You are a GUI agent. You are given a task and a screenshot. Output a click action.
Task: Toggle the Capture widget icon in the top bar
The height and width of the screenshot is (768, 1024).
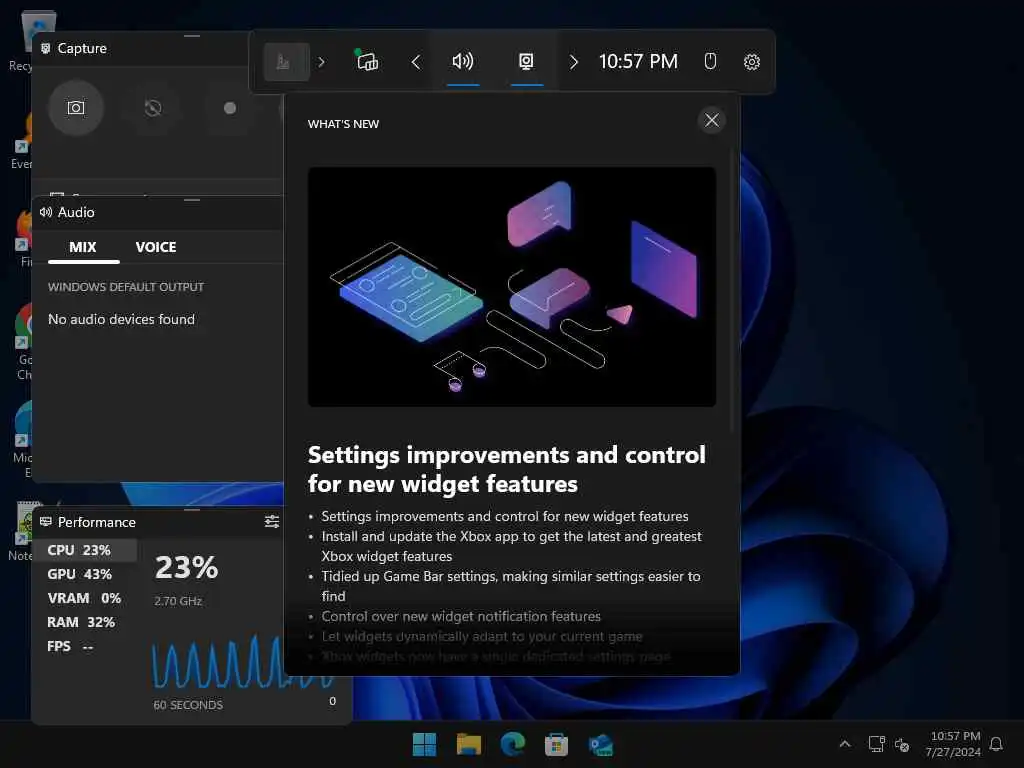(526, 61)
